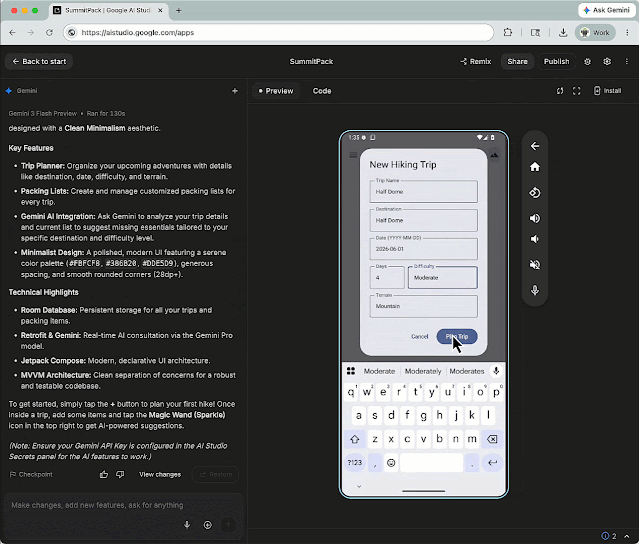Lower the emulator volume

(535, 239)
